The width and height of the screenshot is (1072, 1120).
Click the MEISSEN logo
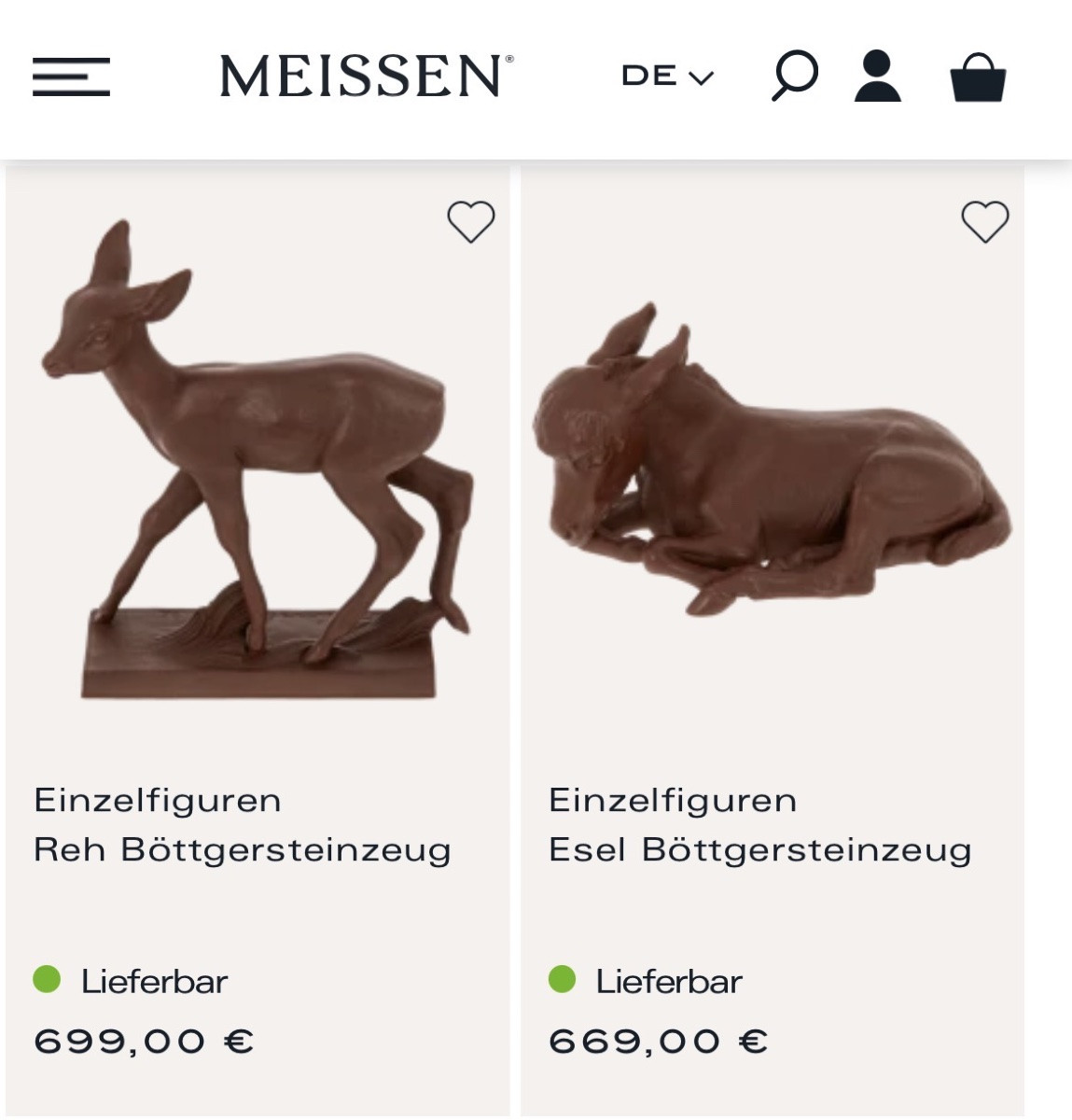point(360,75)
